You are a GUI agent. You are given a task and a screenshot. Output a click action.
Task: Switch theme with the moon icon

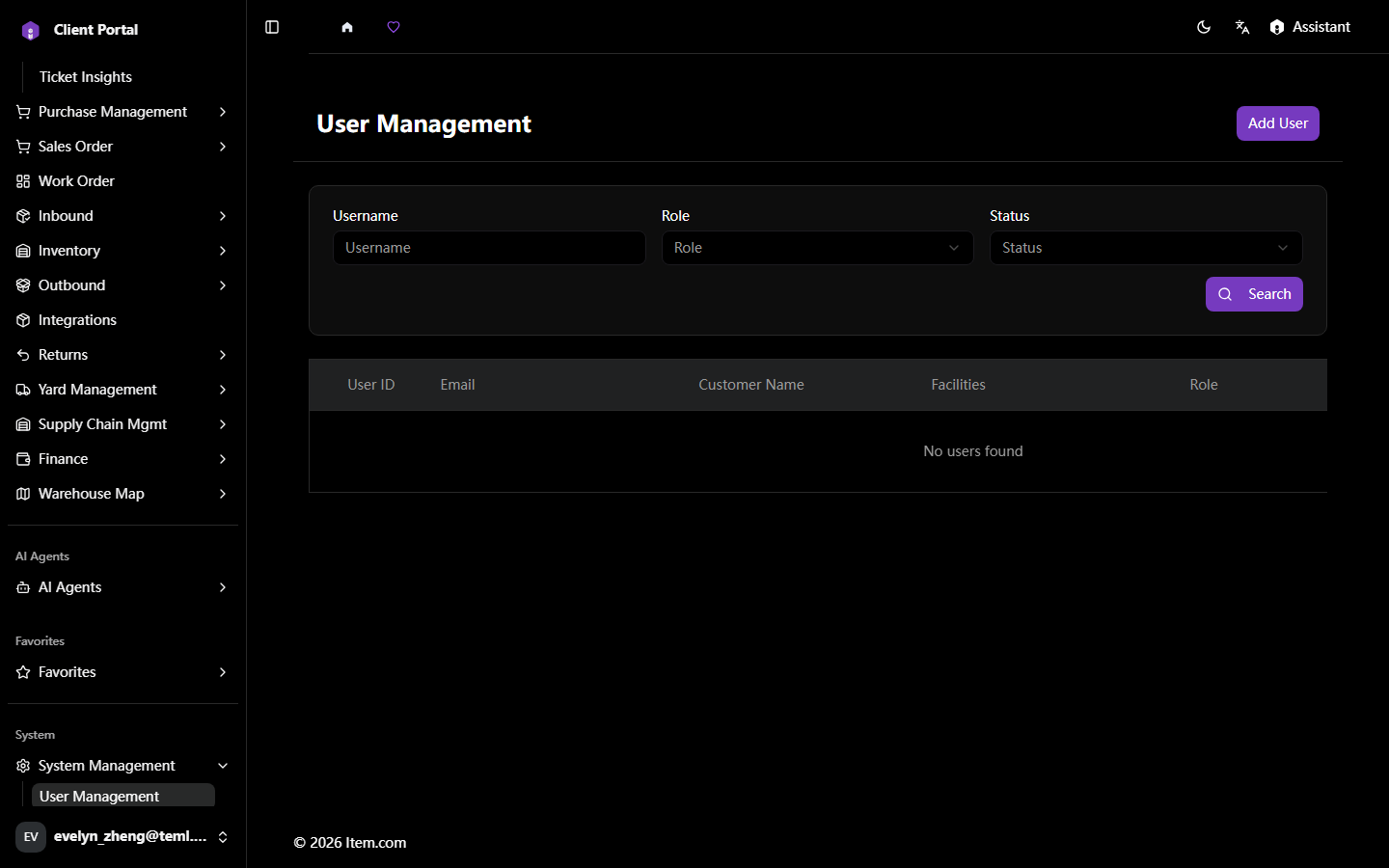pos(1204,27)
